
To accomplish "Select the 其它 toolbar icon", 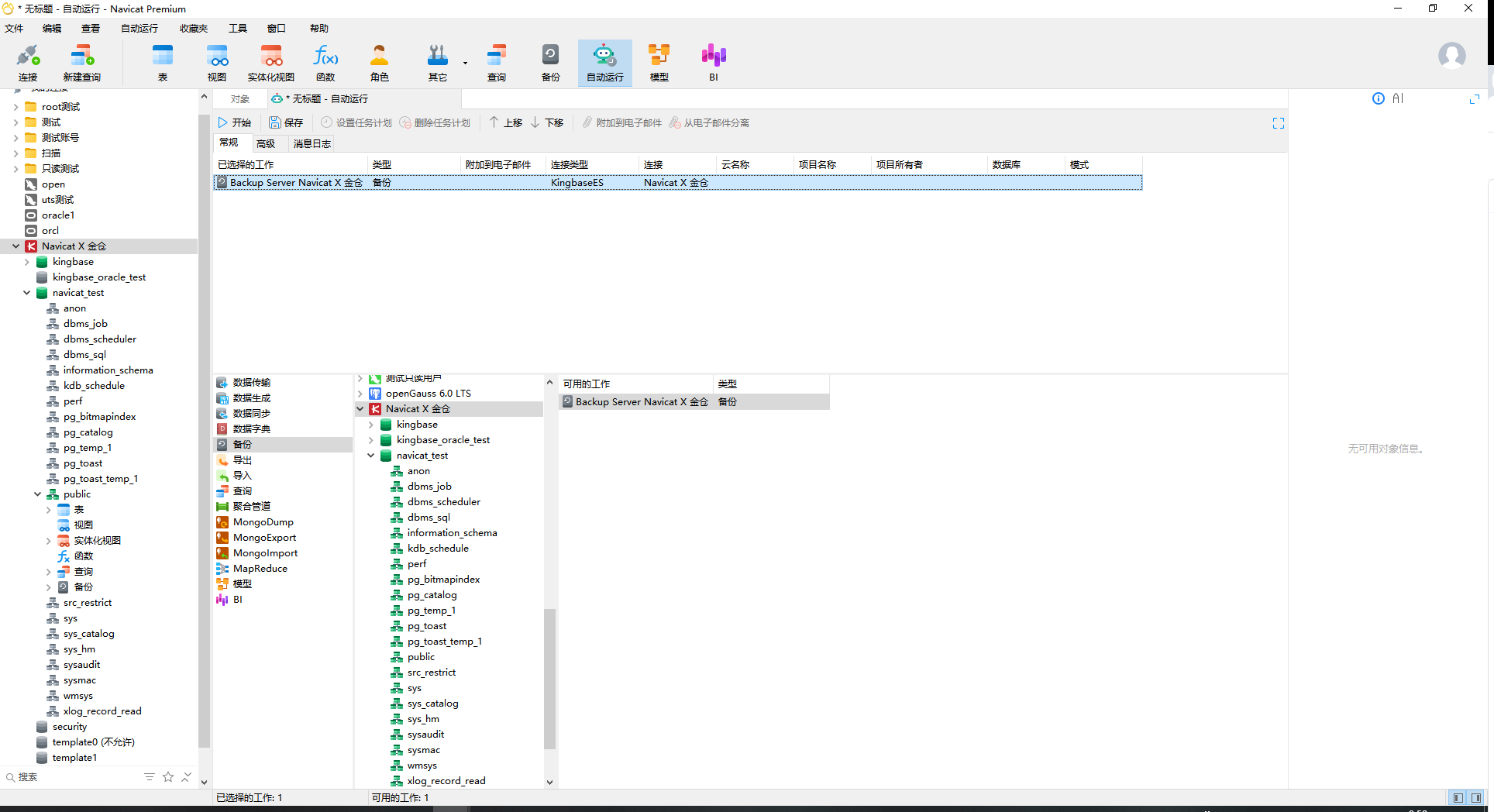I will [x=437, y=63].
